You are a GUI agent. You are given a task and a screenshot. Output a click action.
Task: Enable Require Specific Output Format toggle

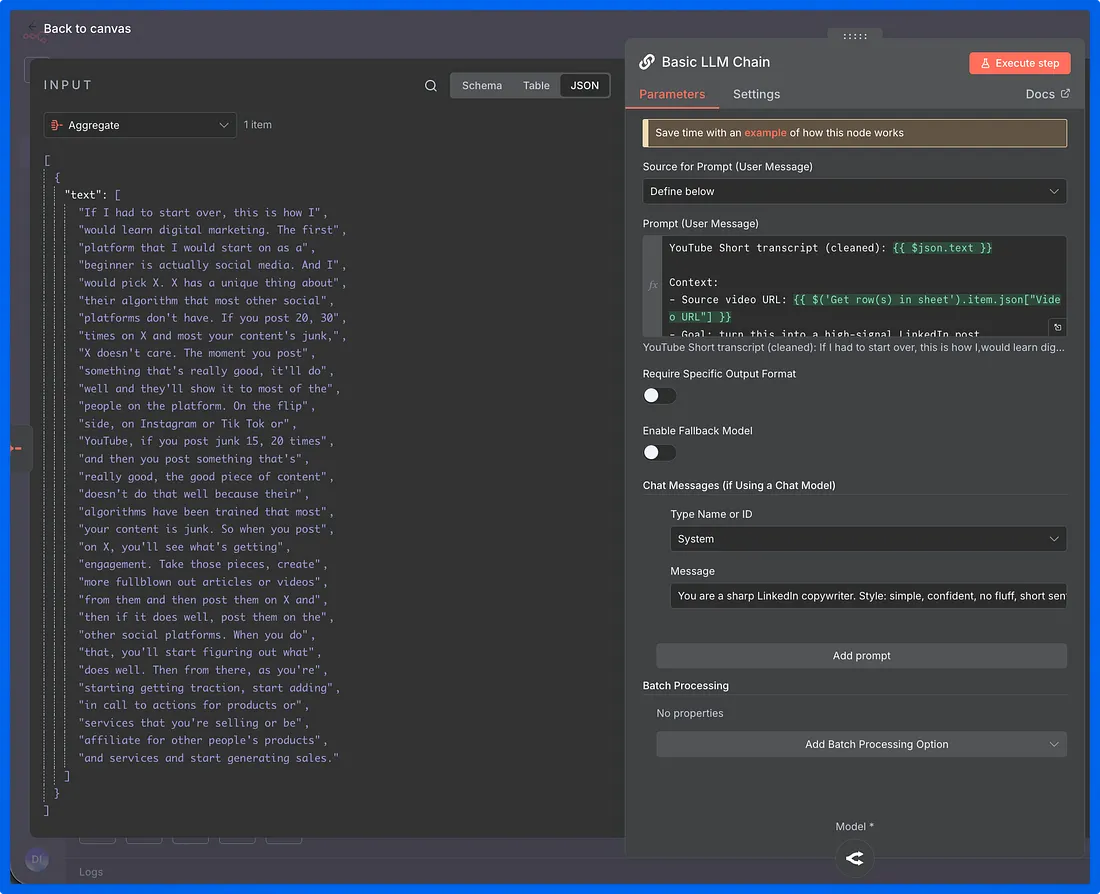(659, 395)
